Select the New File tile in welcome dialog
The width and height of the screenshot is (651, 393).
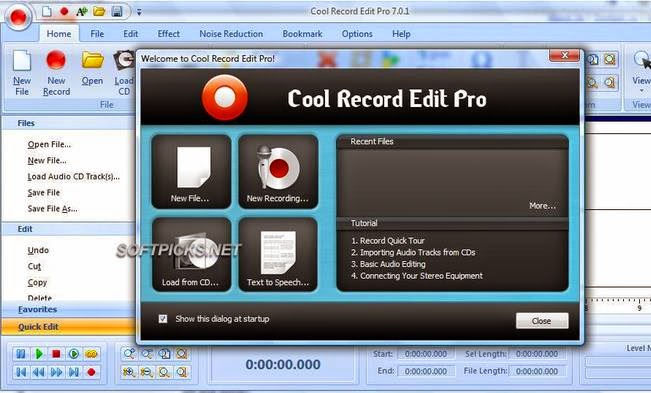coord(191,171)
